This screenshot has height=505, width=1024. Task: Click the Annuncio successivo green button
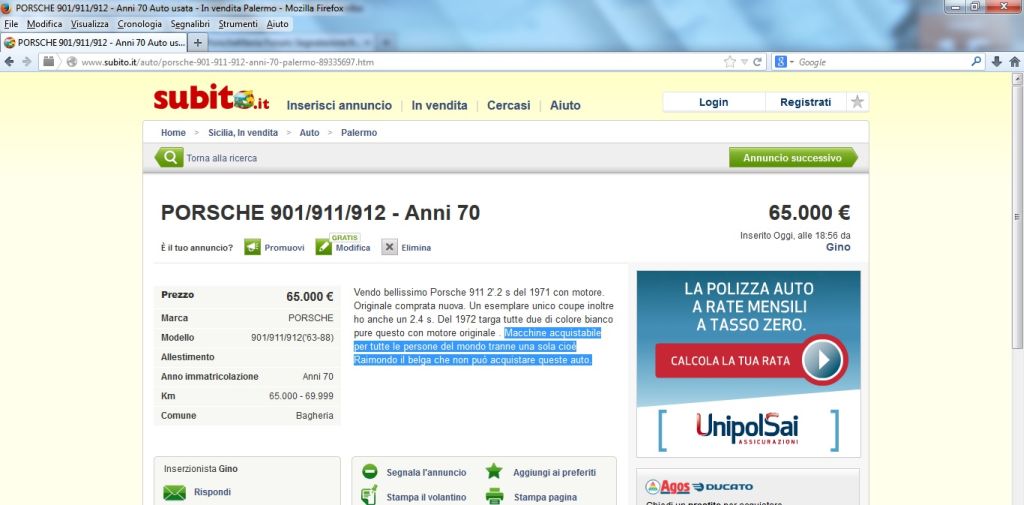coord(793,157)
